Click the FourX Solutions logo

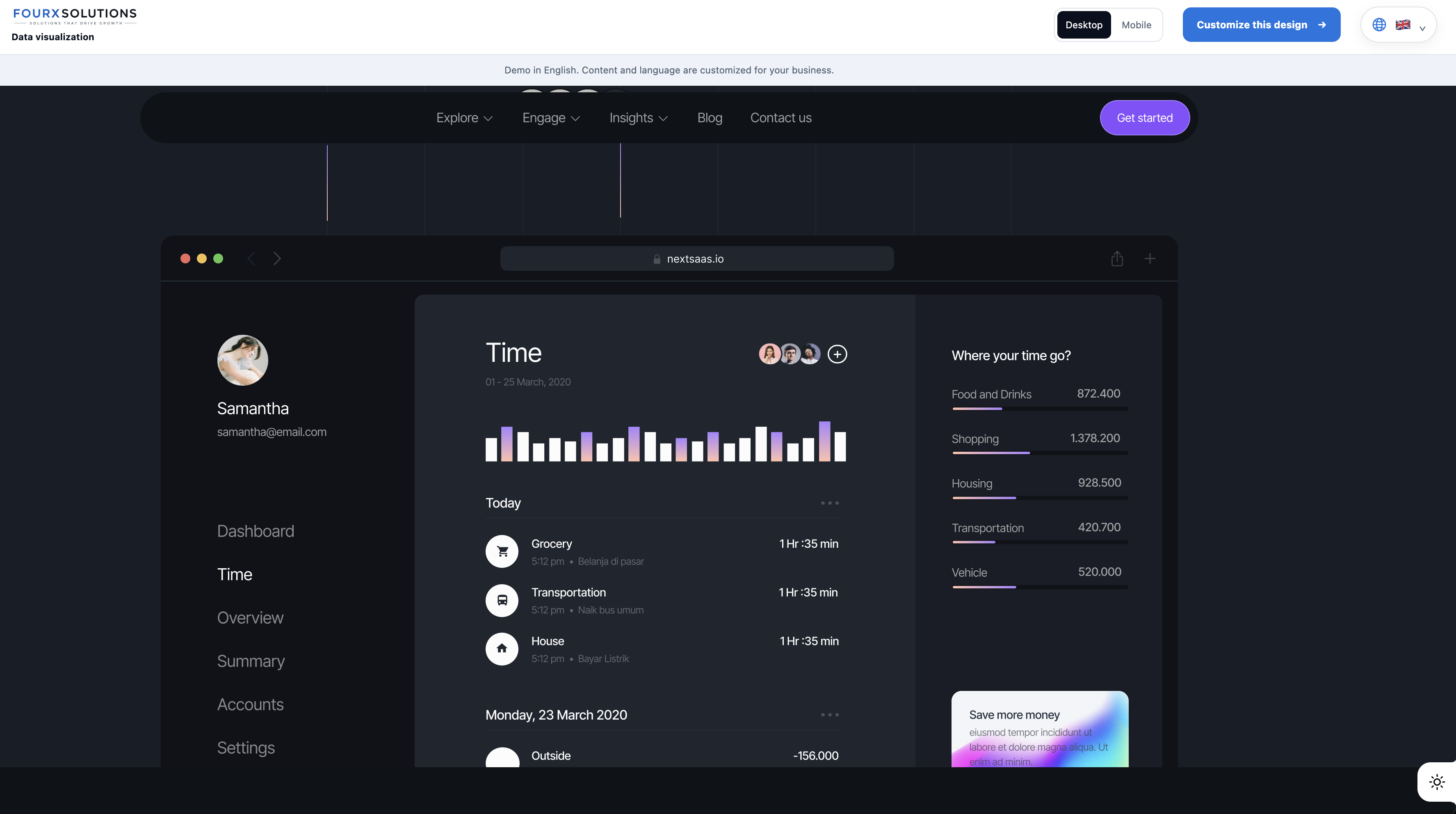(x=75, y=16)
